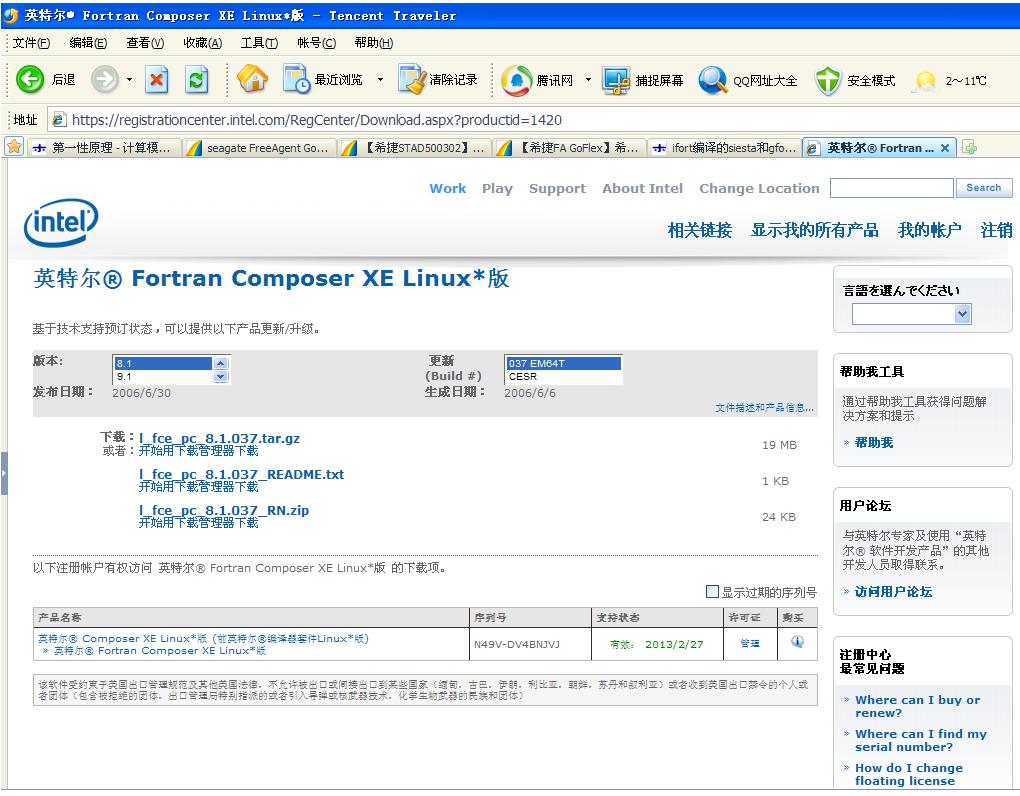Open the 工具(T) menu
Viewport: 1020px width, 796px height.
point(259,43)
